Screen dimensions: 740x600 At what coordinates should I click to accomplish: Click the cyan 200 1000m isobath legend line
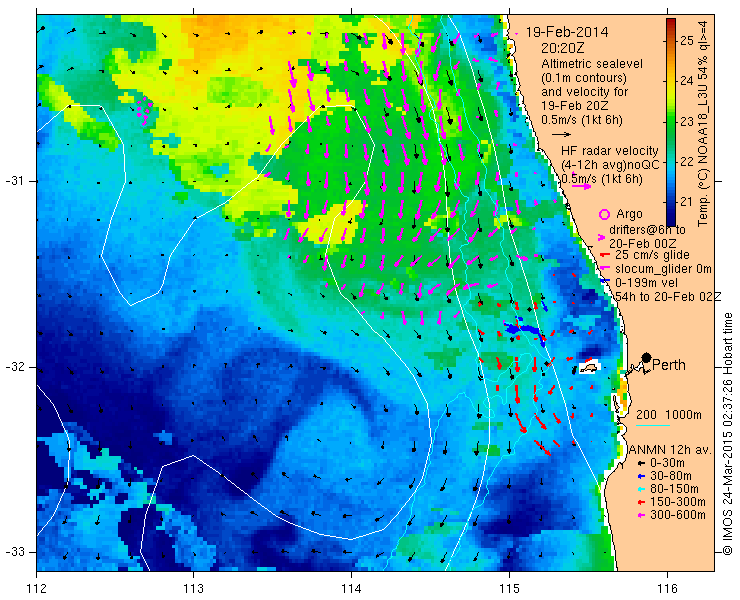pos(653,426)
